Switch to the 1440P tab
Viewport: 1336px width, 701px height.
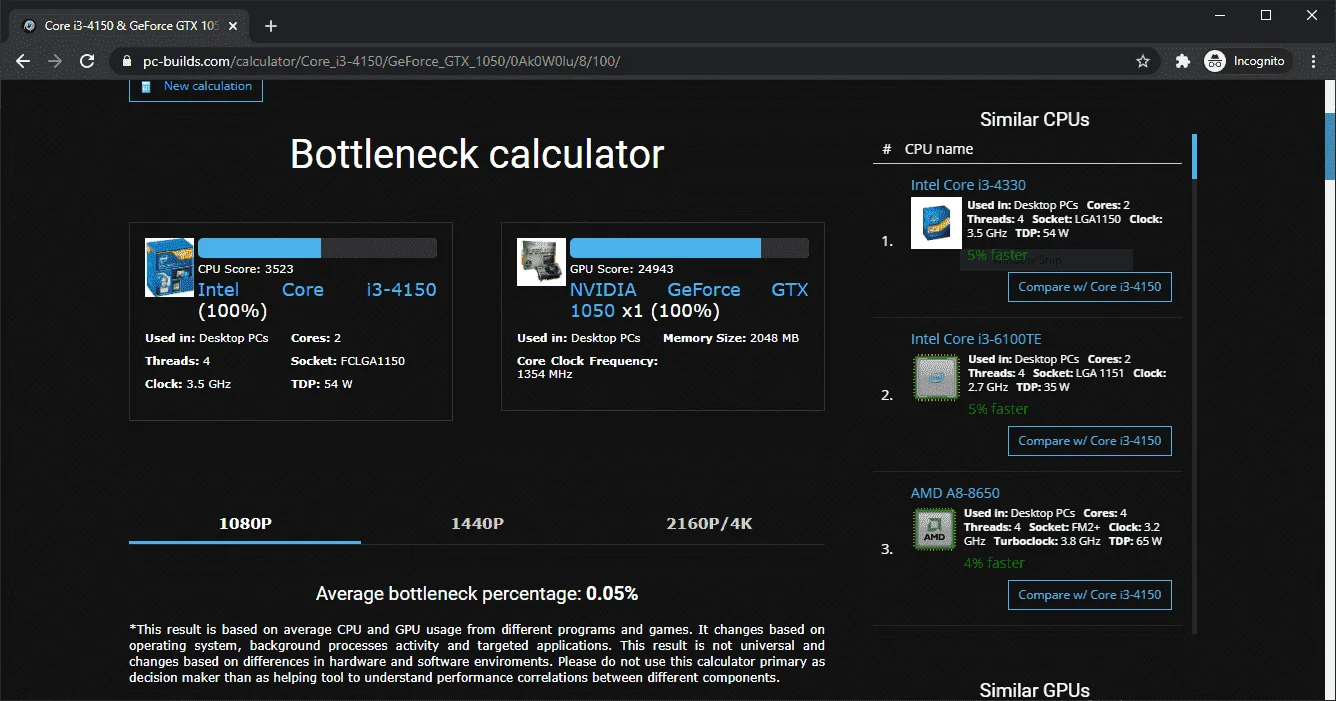pyautogui.click(x=477, y=523)
